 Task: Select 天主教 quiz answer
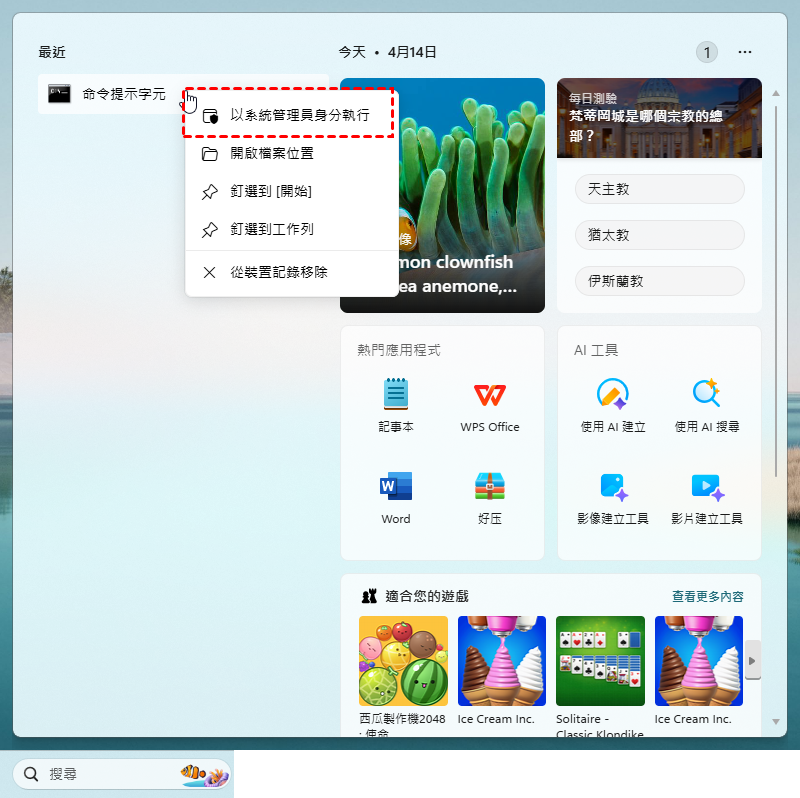coord(659,189)
